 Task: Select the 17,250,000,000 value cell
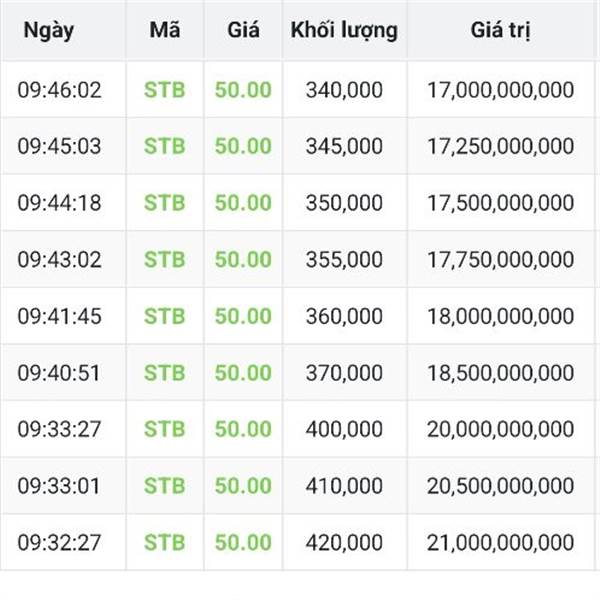coord(500,146)
